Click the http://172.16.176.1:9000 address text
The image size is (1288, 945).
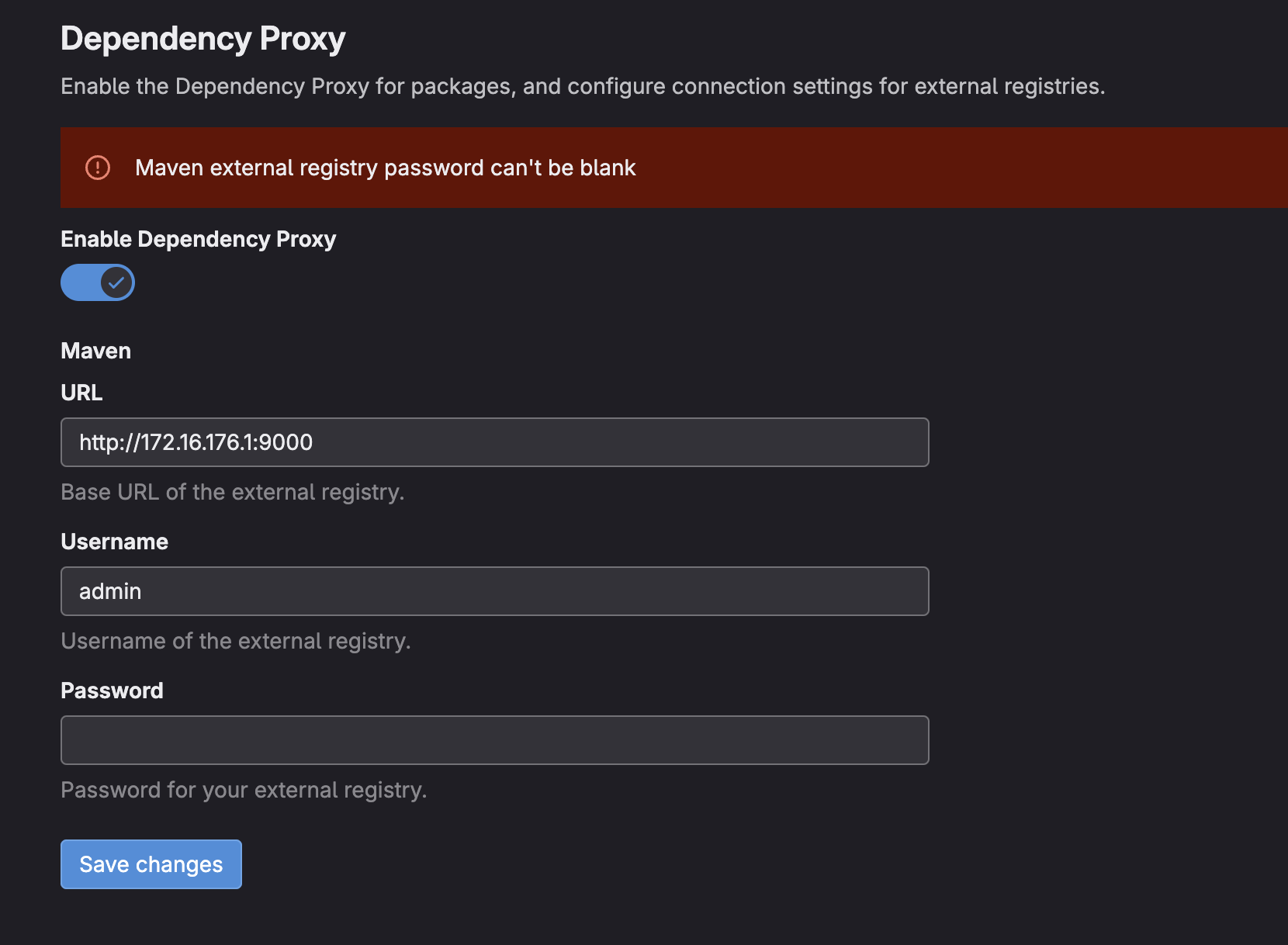coord(196,442)
